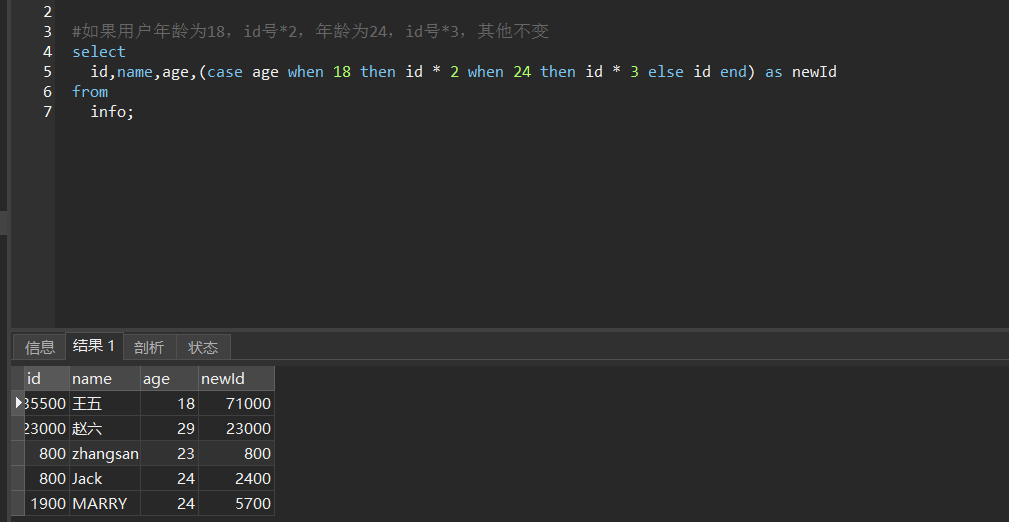1009x522 pixels.
Task: Click the newId value 71000
Action: [x=236, y=404]
